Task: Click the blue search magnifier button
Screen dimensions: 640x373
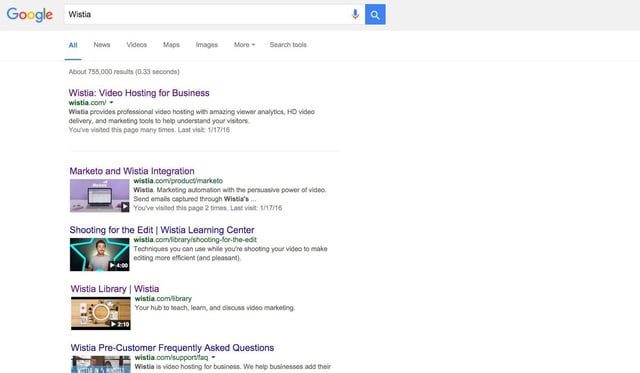Action: coord(375,15)
